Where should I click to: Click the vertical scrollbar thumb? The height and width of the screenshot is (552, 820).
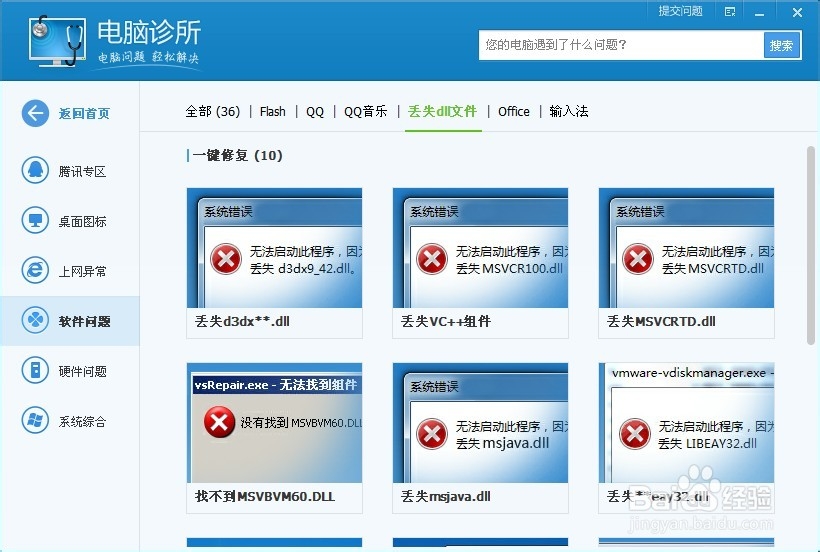[811, 246]
